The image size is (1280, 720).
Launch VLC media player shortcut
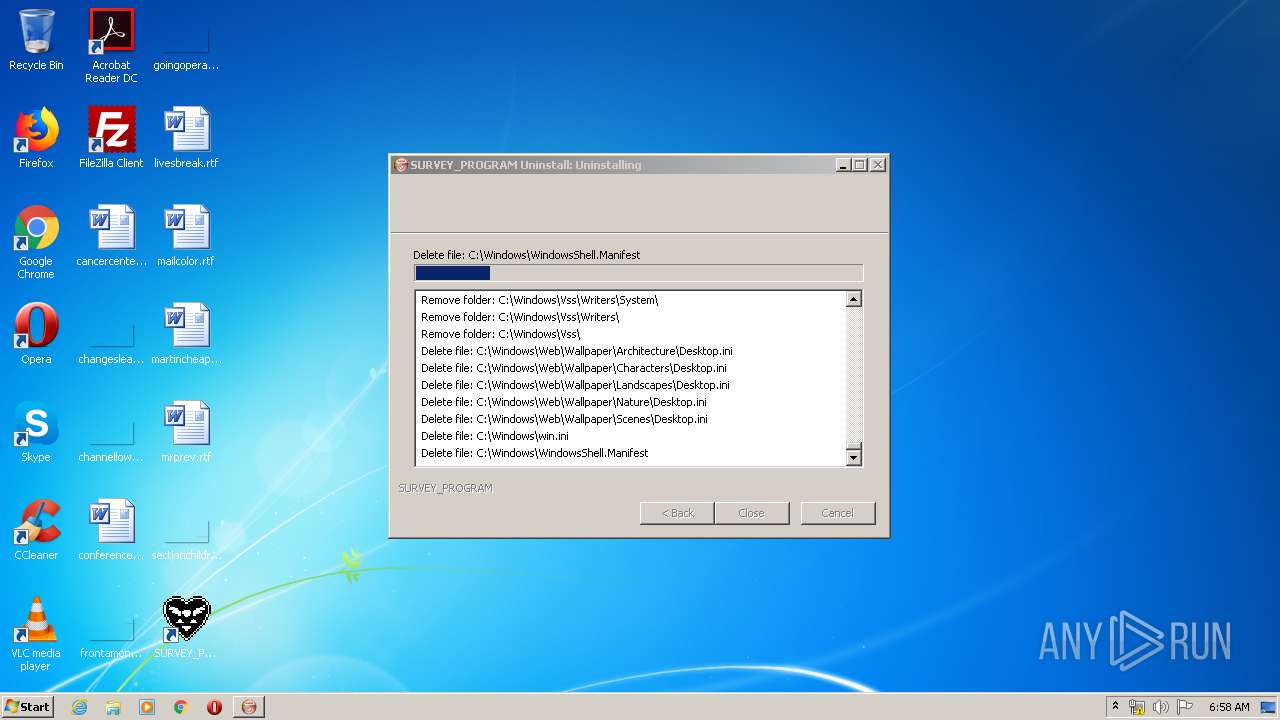(36, 634)
